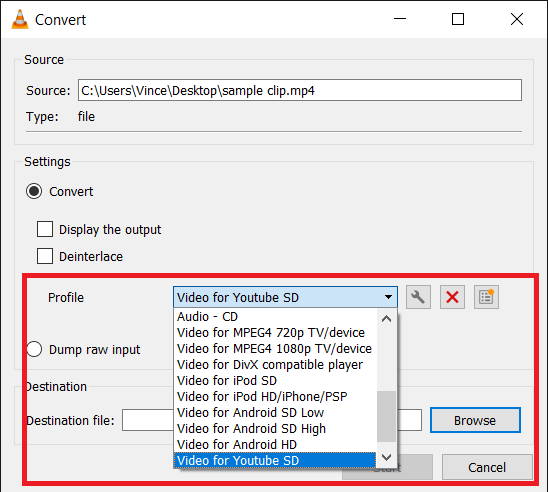Collapse the Profile dropdown combo box
The width and height of the screenshot is (548, 492).
tap(285, 297)
